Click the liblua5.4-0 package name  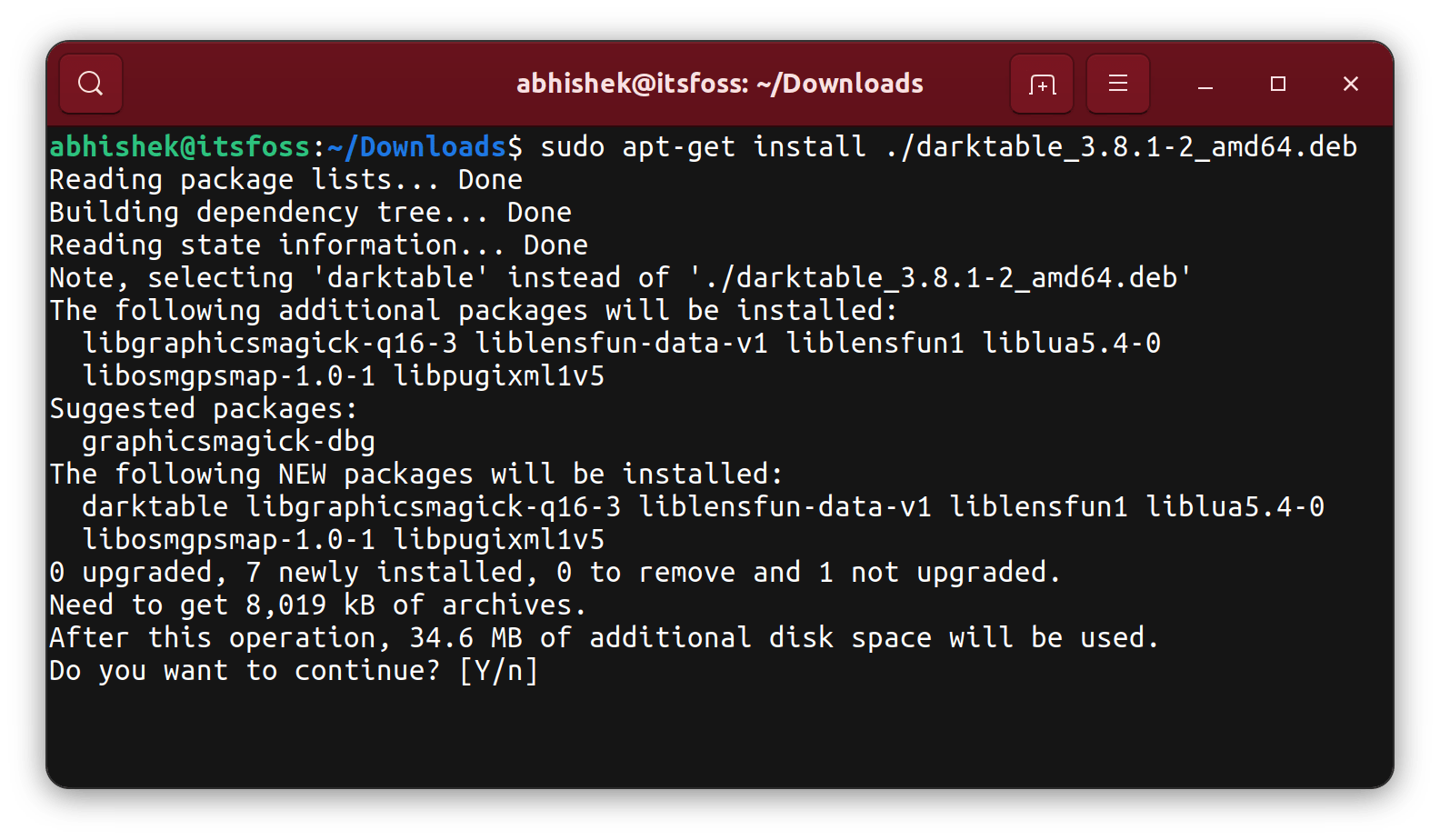[1073, 343]
